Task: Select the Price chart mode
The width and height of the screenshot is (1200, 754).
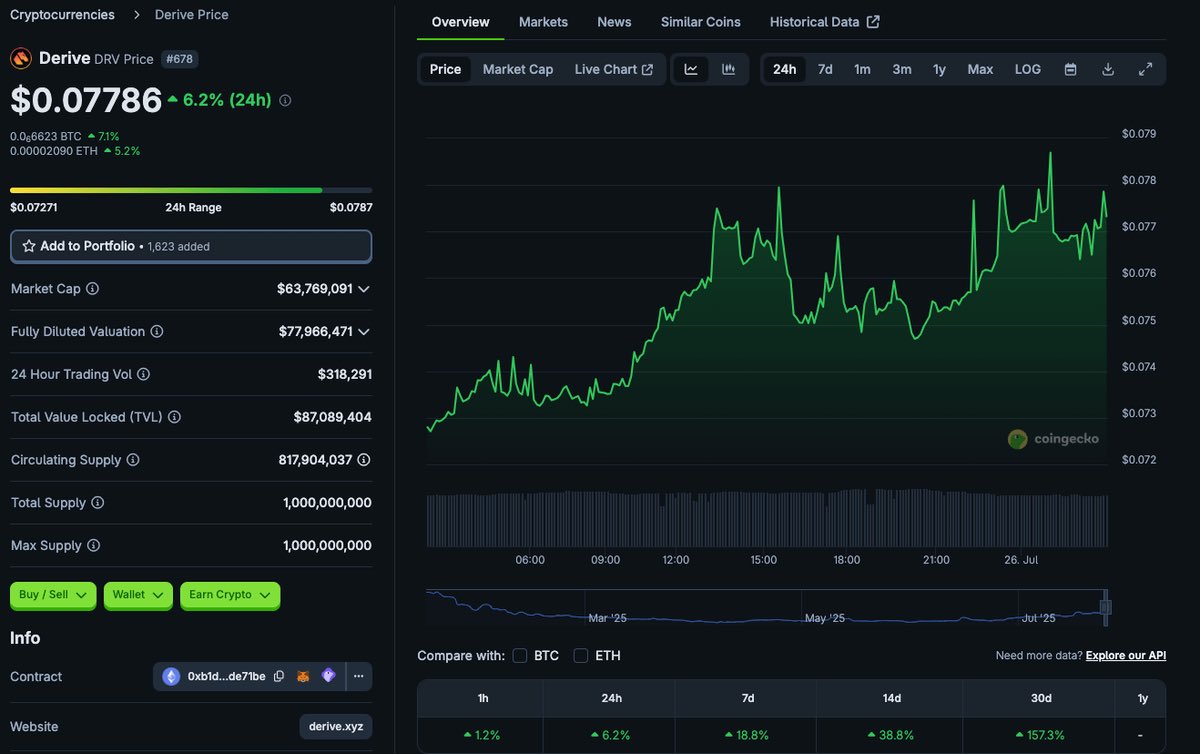Action: click(x=445, y=69)
